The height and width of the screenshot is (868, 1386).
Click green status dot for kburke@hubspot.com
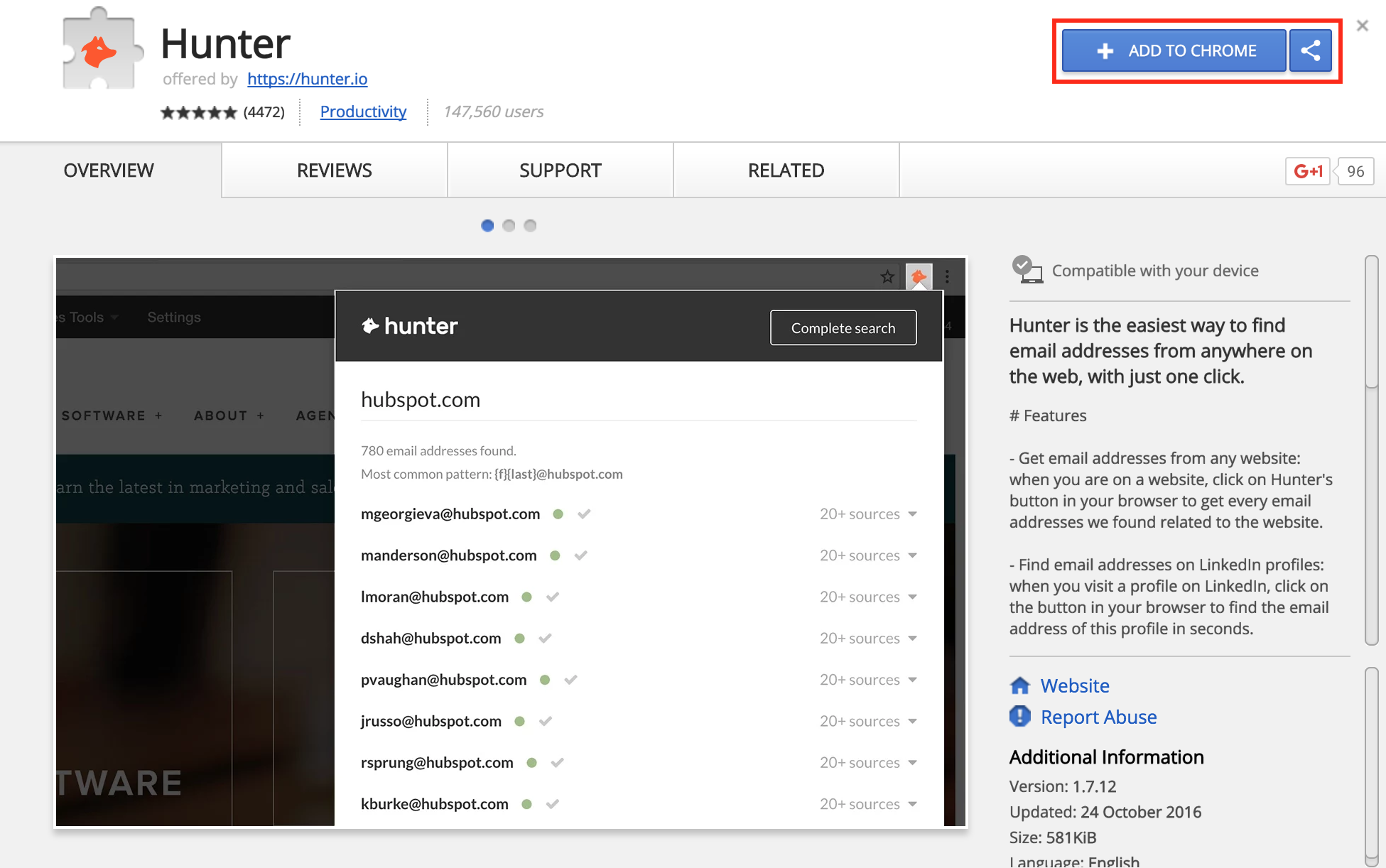pos(527,804)
